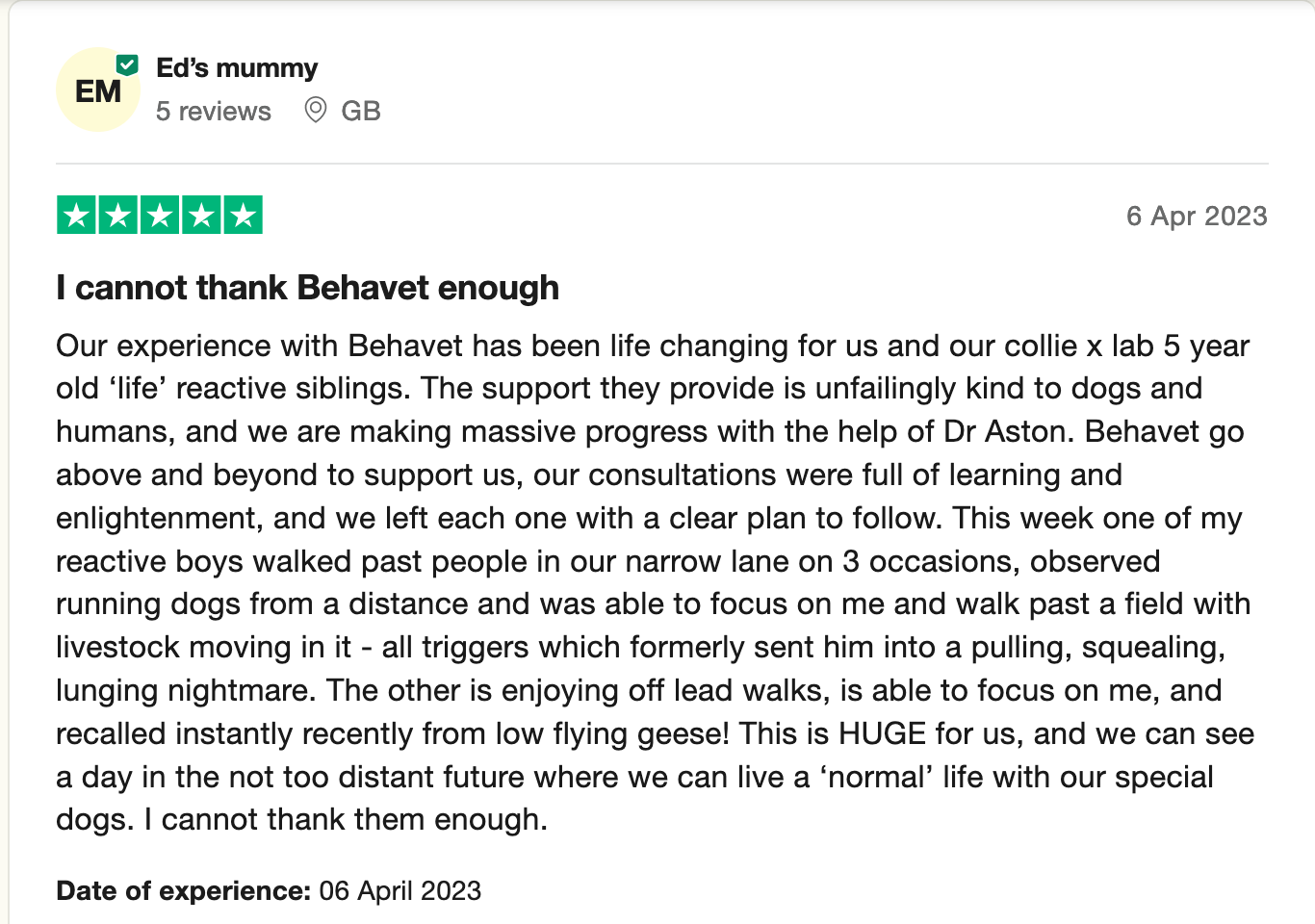Click the "06 April 2023" experience date

click(x=400, y=891)
